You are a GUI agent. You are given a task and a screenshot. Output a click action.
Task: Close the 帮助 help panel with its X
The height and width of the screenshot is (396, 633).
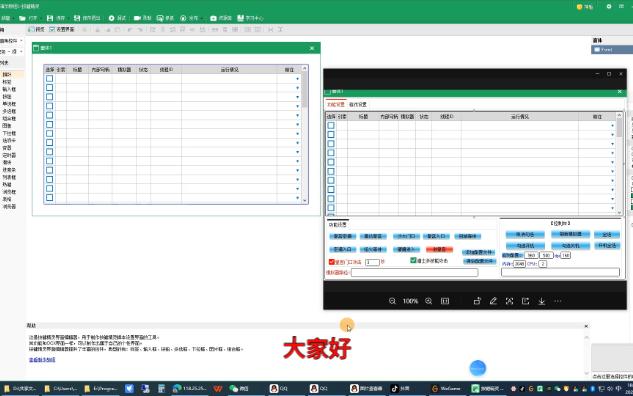click(586, 326)
